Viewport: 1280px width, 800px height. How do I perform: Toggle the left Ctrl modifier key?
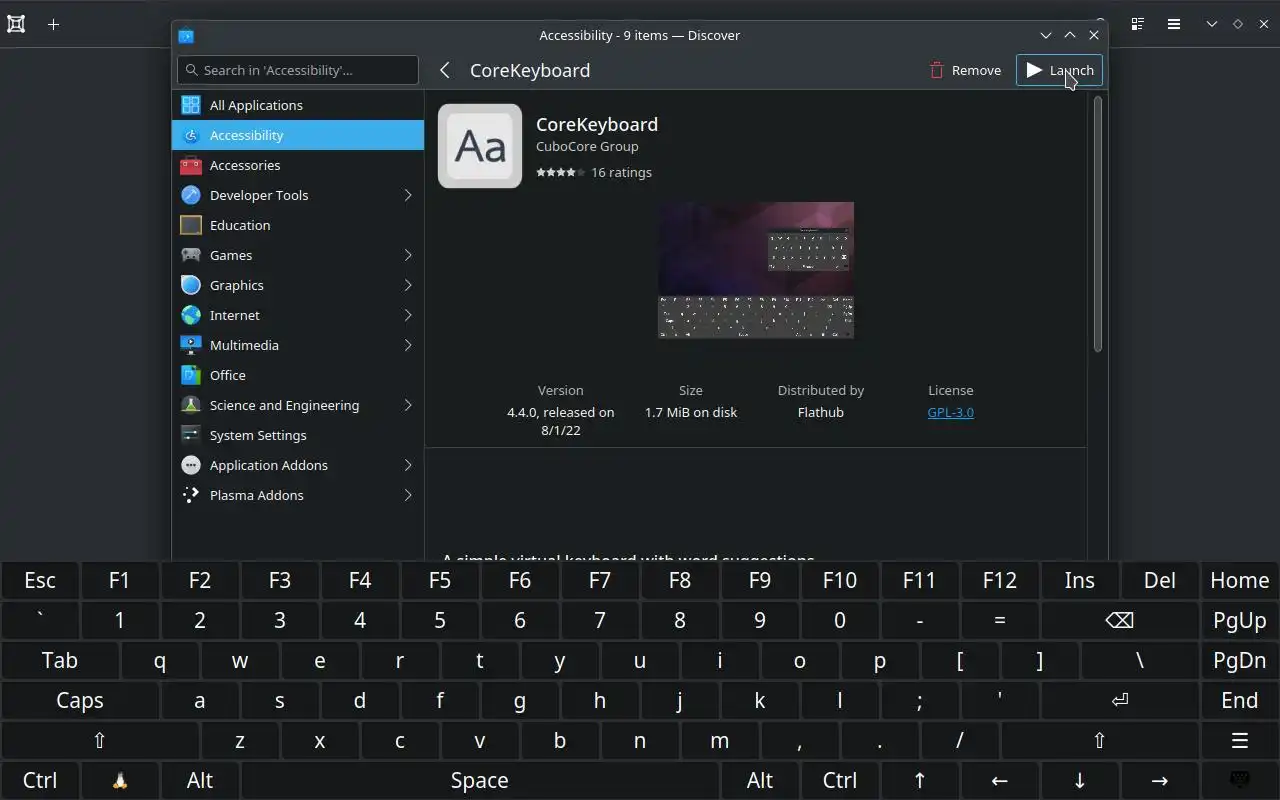point(40,780)
